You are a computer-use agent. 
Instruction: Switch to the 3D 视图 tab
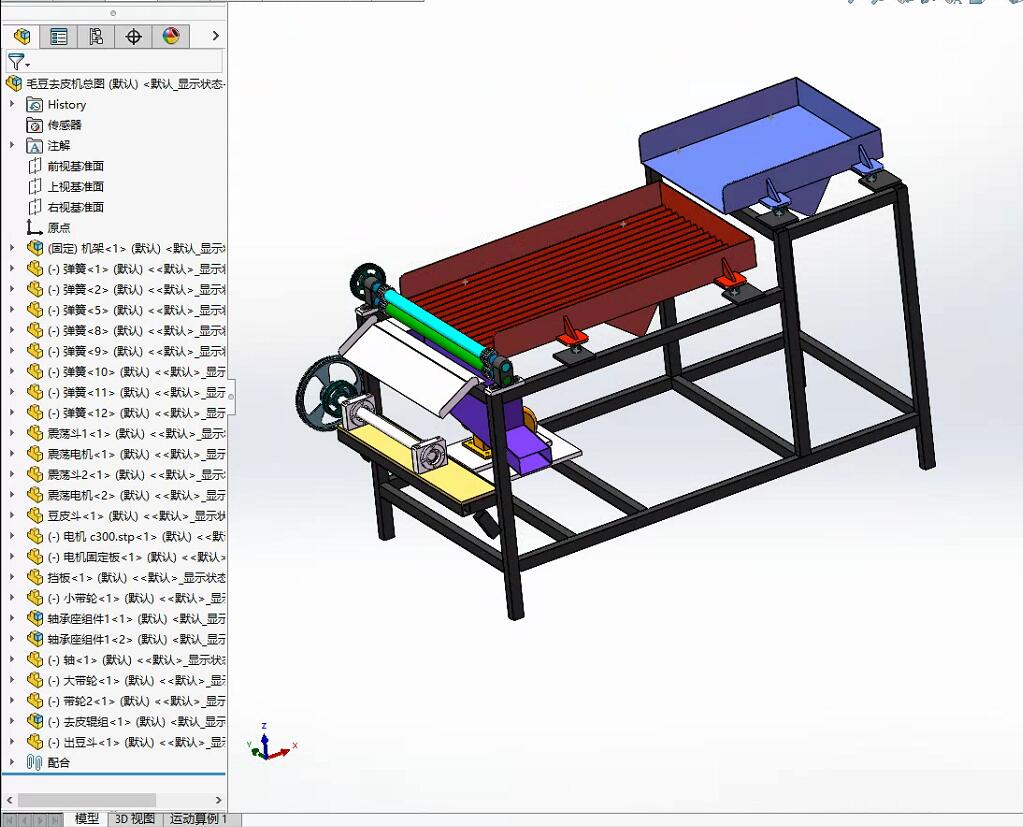(134, 819)
